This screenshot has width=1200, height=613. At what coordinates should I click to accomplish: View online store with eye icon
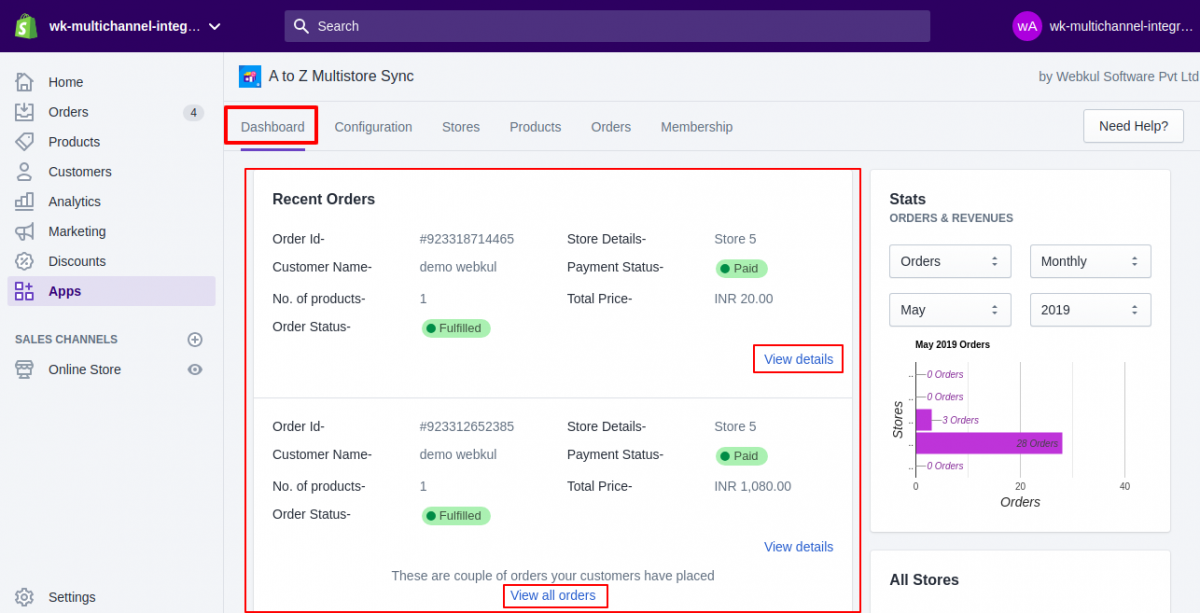pos(195,369)
